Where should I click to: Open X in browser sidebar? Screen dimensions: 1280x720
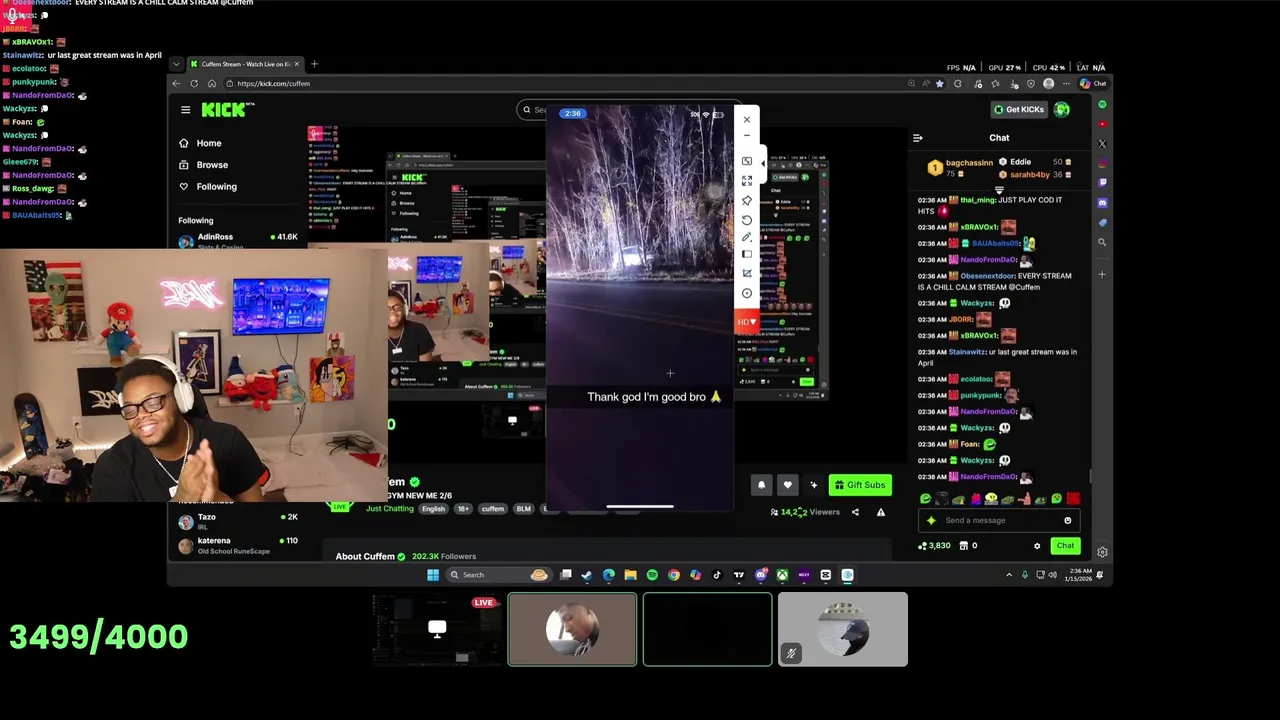(x=1102, y=144)
